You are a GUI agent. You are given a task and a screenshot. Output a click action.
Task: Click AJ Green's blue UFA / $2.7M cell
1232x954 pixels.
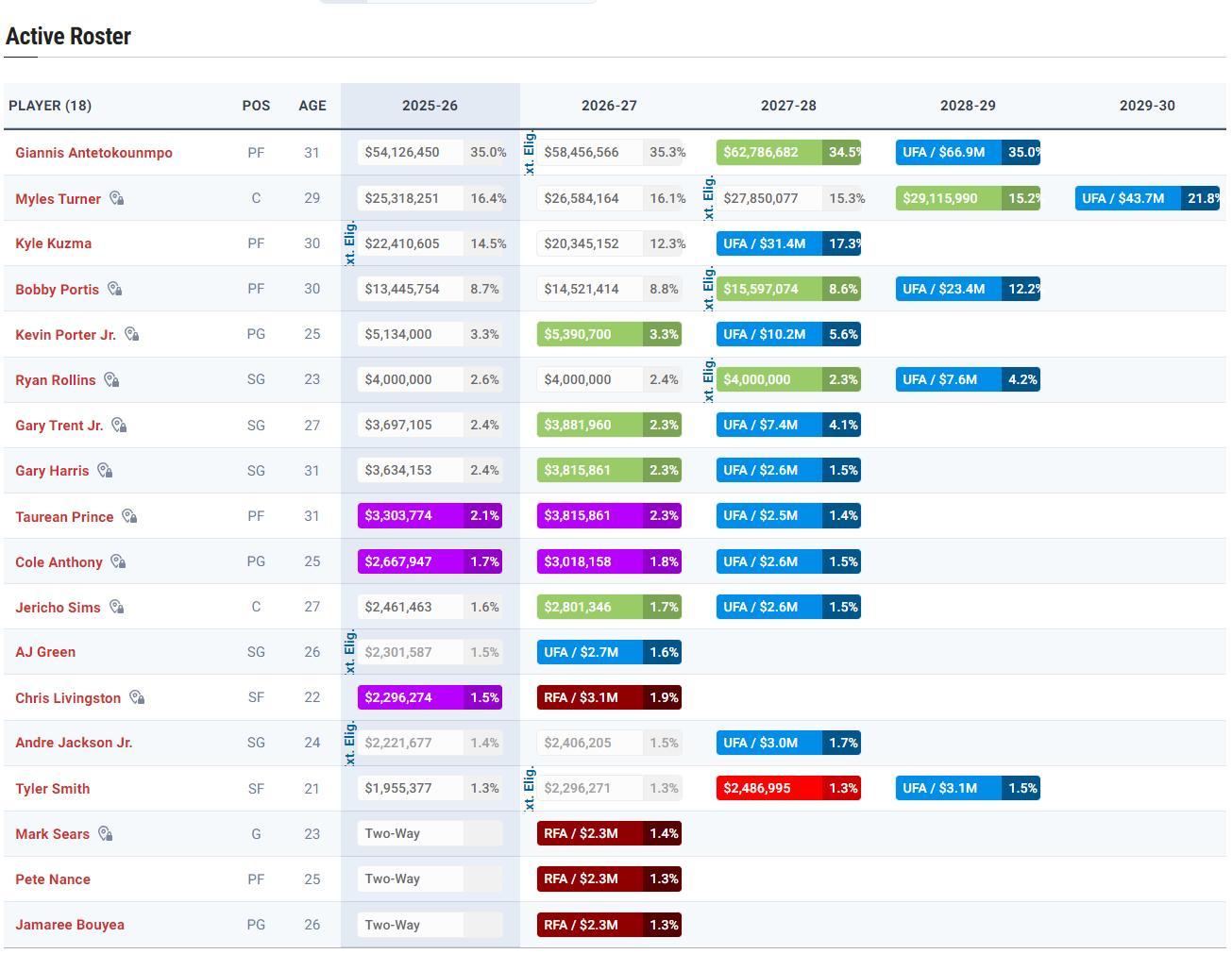(x=590, y=652)
